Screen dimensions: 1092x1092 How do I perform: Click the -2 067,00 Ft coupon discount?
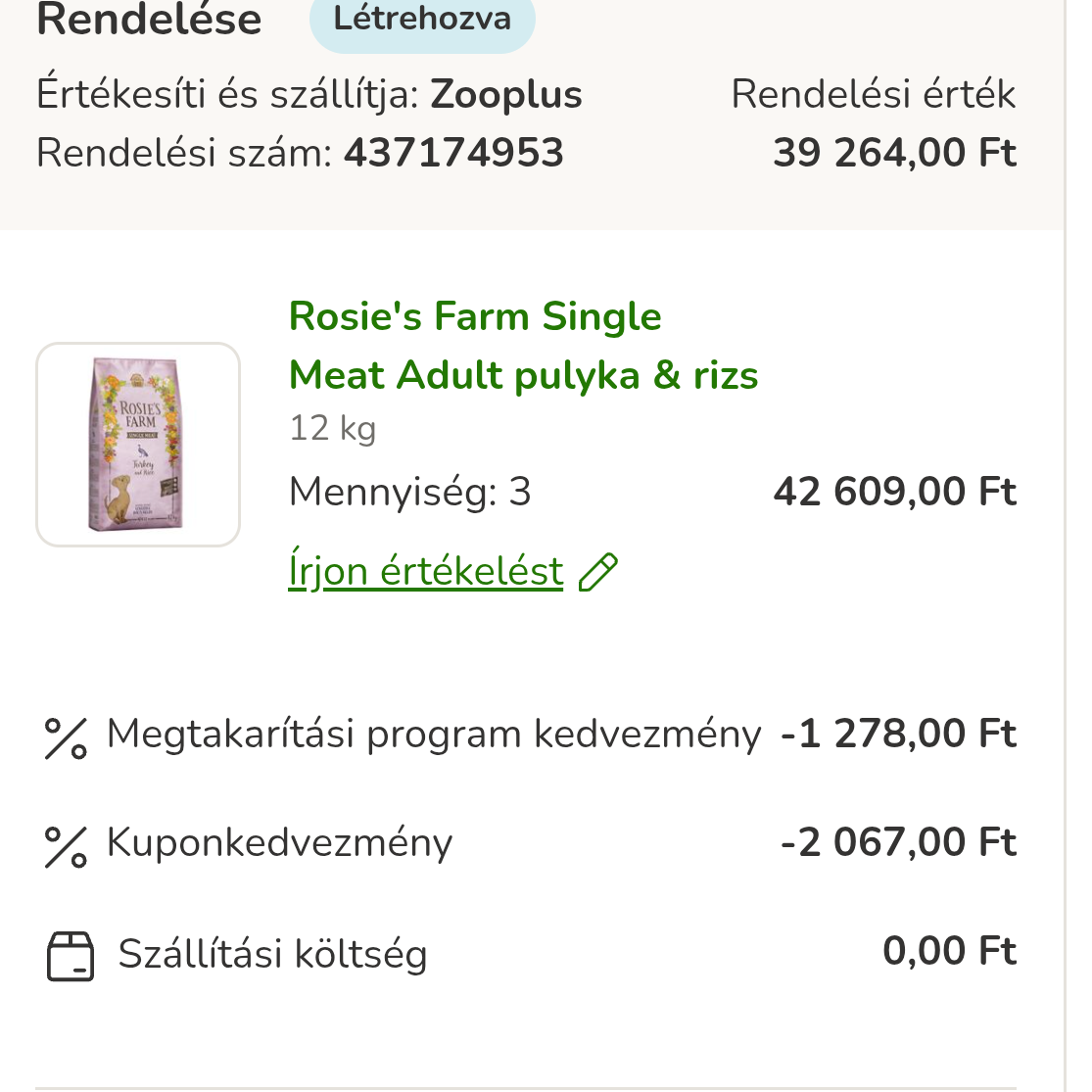[898, 843]
